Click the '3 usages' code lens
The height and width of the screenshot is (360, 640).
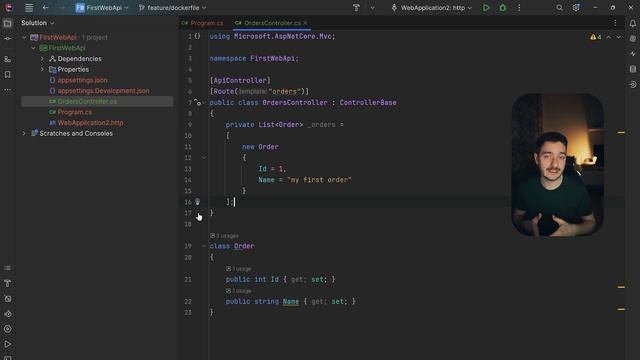coord(224,236)
